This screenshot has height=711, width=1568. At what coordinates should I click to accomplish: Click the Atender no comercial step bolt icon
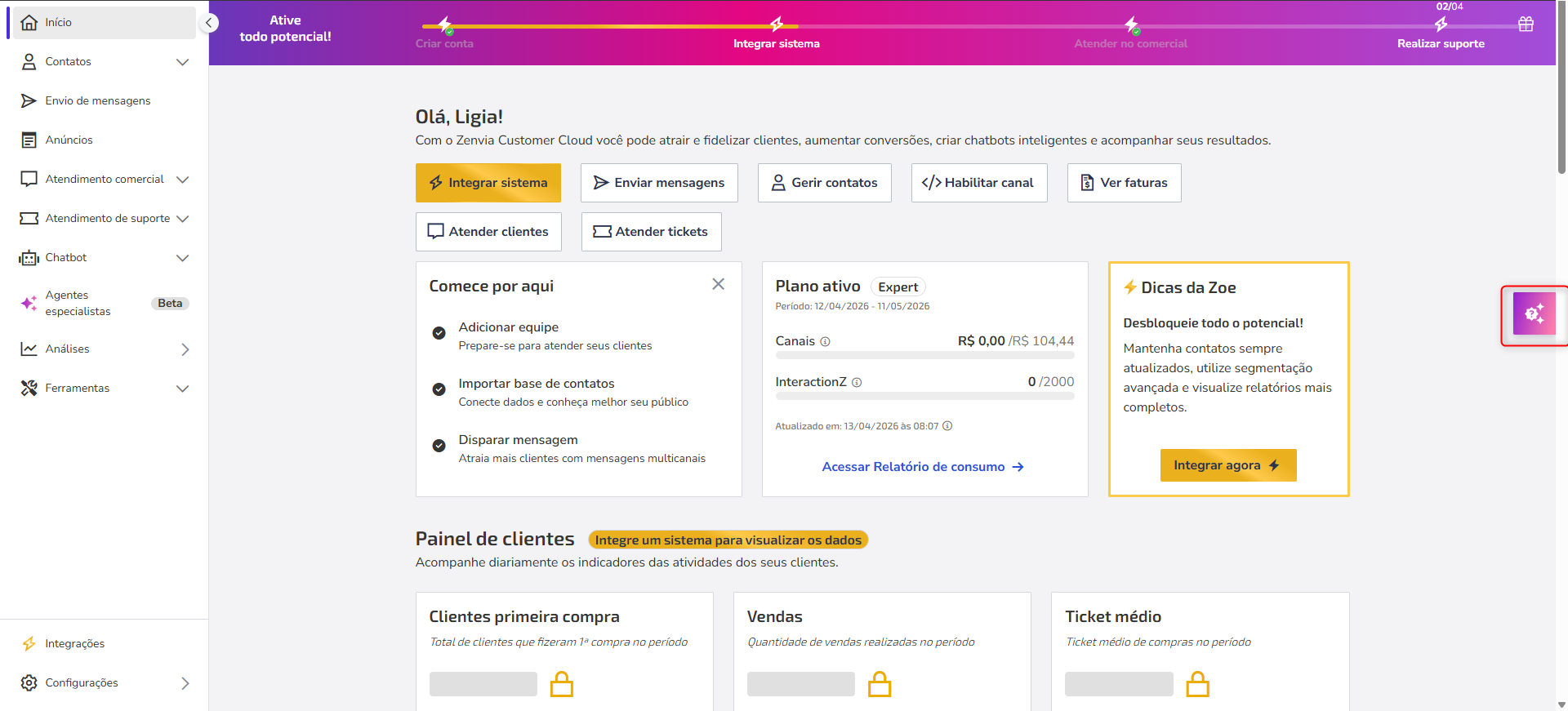coord(1131,24)
